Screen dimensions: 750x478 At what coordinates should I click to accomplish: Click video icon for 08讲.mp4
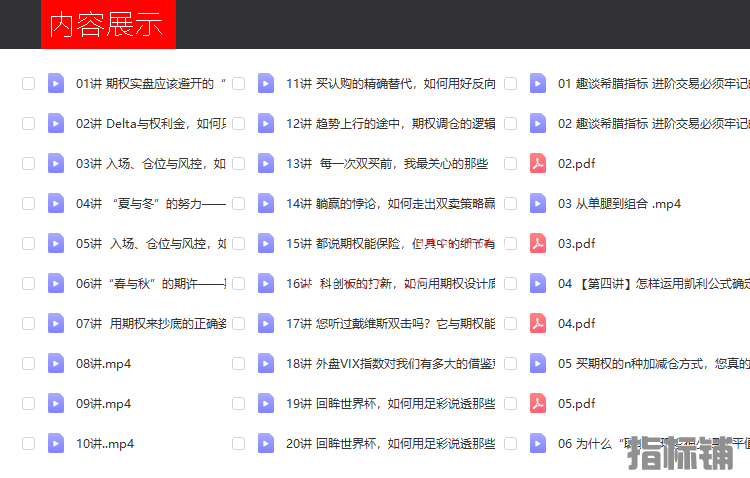click(56, 364)
